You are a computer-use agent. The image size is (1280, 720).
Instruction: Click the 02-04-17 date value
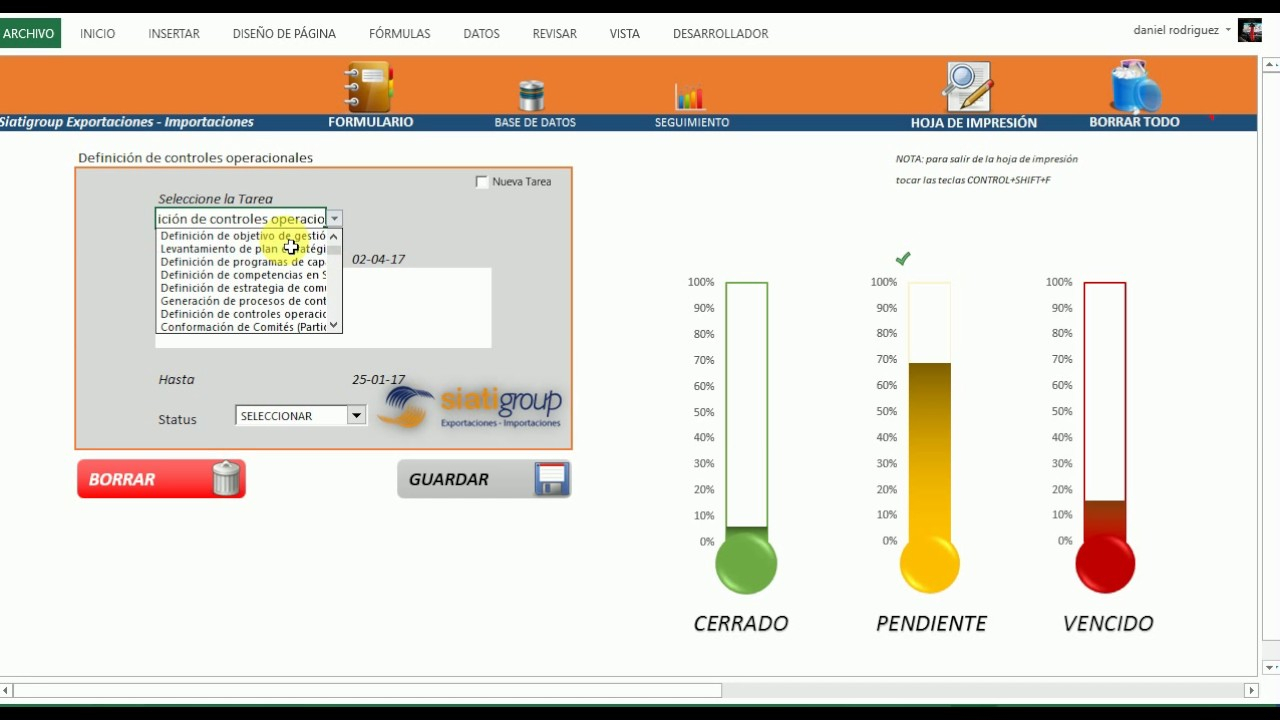[378, 259]
